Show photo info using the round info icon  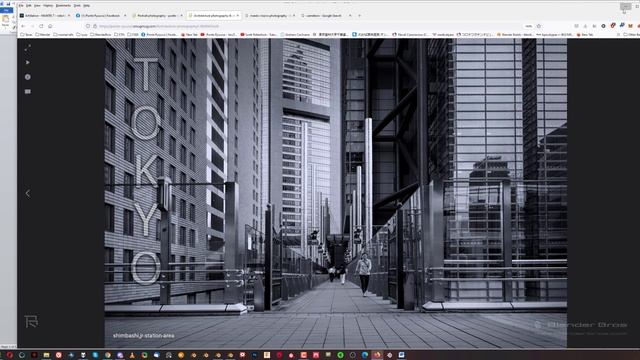28,77
